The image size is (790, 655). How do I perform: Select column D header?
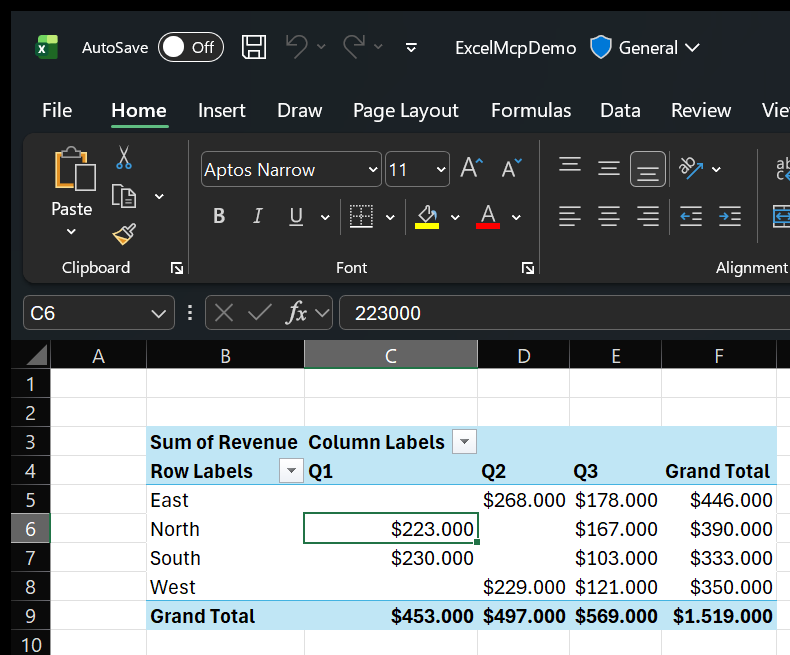pyautogui.click(x=523, y=356)
